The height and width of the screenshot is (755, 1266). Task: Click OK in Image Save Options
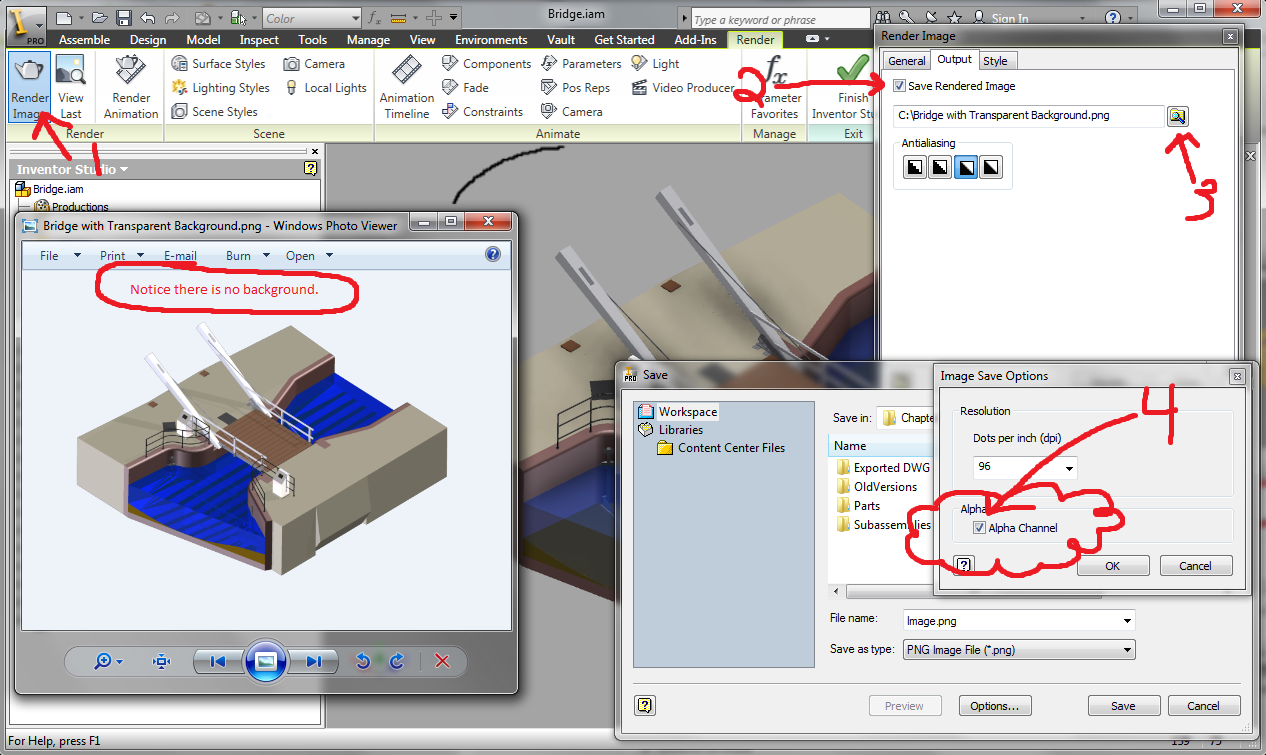[x=1113, y=566]
